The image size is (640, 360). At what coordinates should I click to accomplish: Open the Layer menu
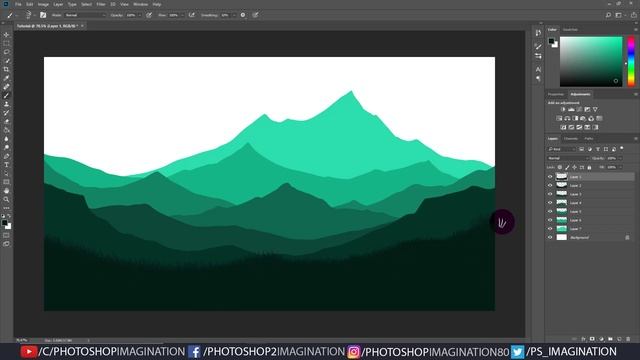(58, 4)
